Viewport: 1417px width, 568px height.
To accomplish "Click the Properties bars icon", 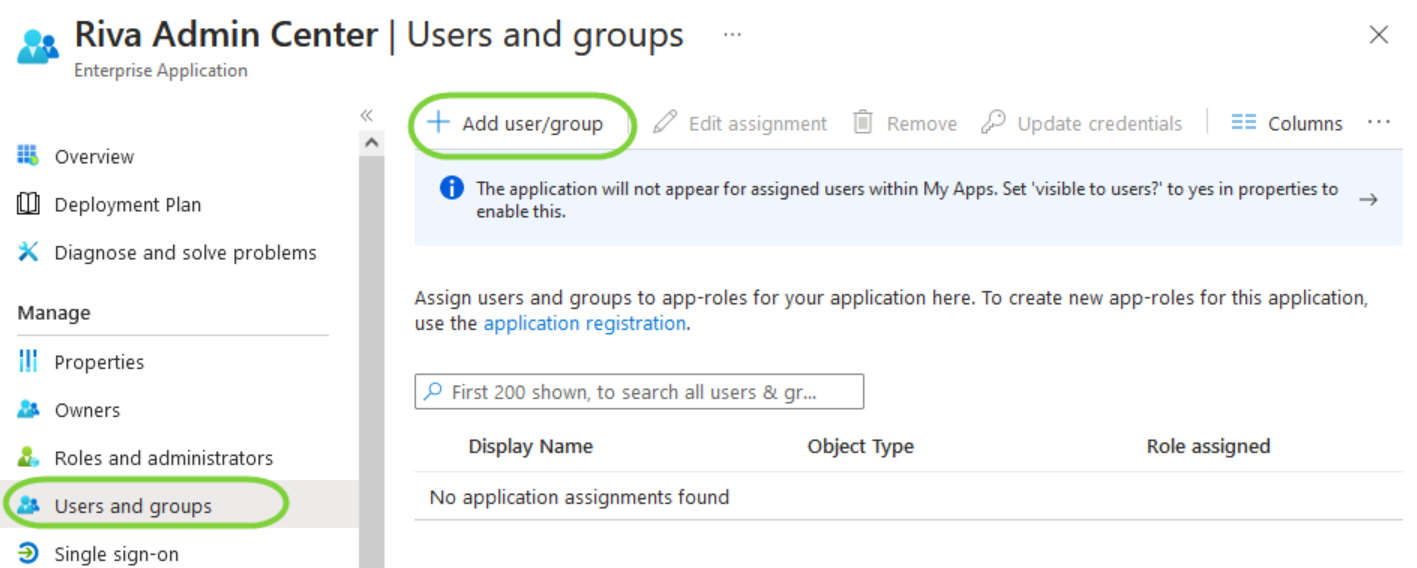I will (28, 361).
